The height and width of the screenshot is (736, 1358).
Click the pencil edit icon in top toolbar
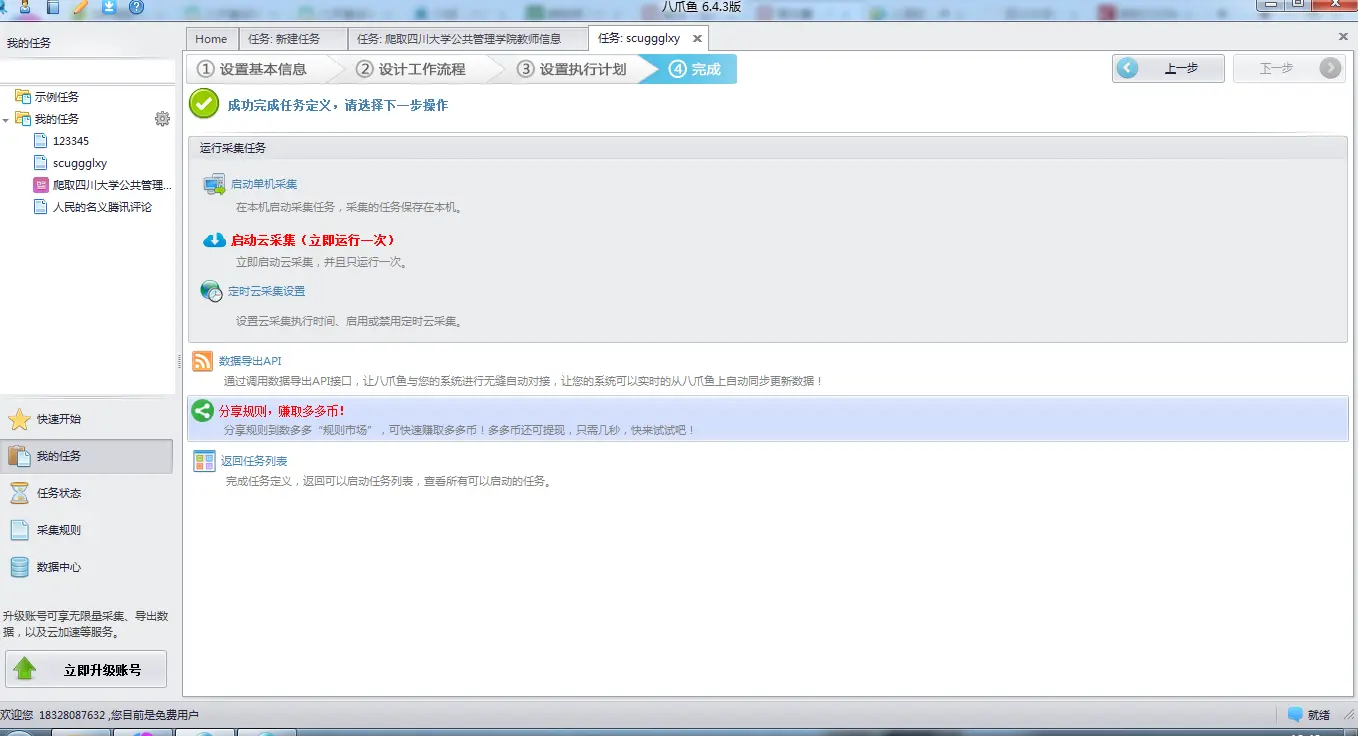coord(81,7)
